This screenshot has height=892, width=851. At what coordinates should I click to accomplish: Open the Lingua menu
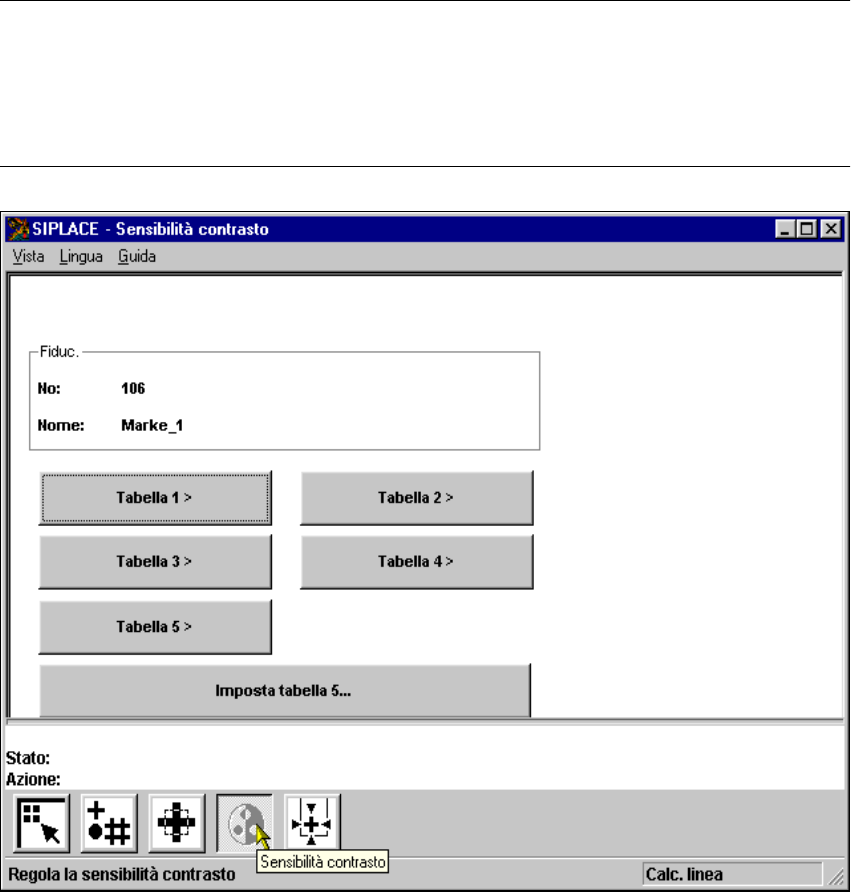[x=81, y=257]
